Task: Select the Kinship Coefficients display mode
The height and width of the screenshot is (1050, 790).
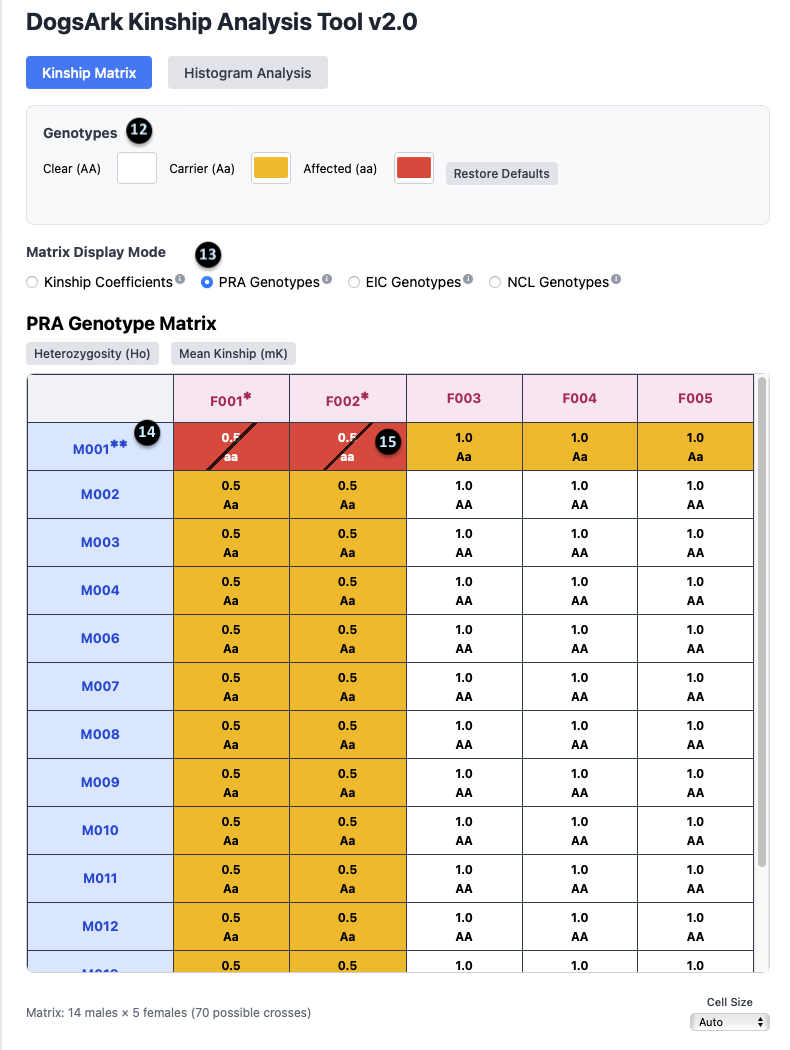Action: tap(32, 282)
